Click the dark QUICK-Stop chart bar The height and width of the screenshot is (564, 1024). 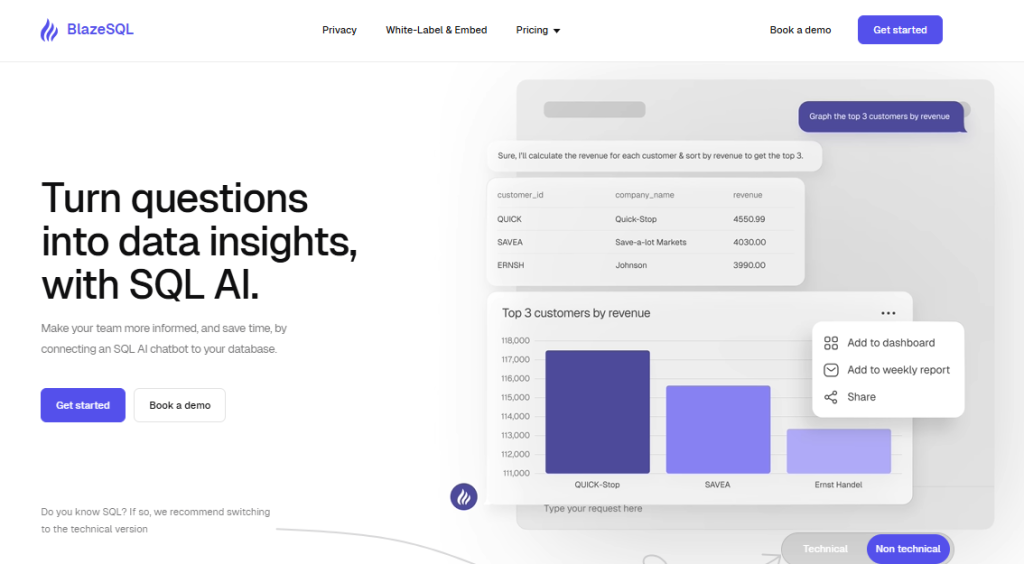pyautogui.click(x=597, y=412)
